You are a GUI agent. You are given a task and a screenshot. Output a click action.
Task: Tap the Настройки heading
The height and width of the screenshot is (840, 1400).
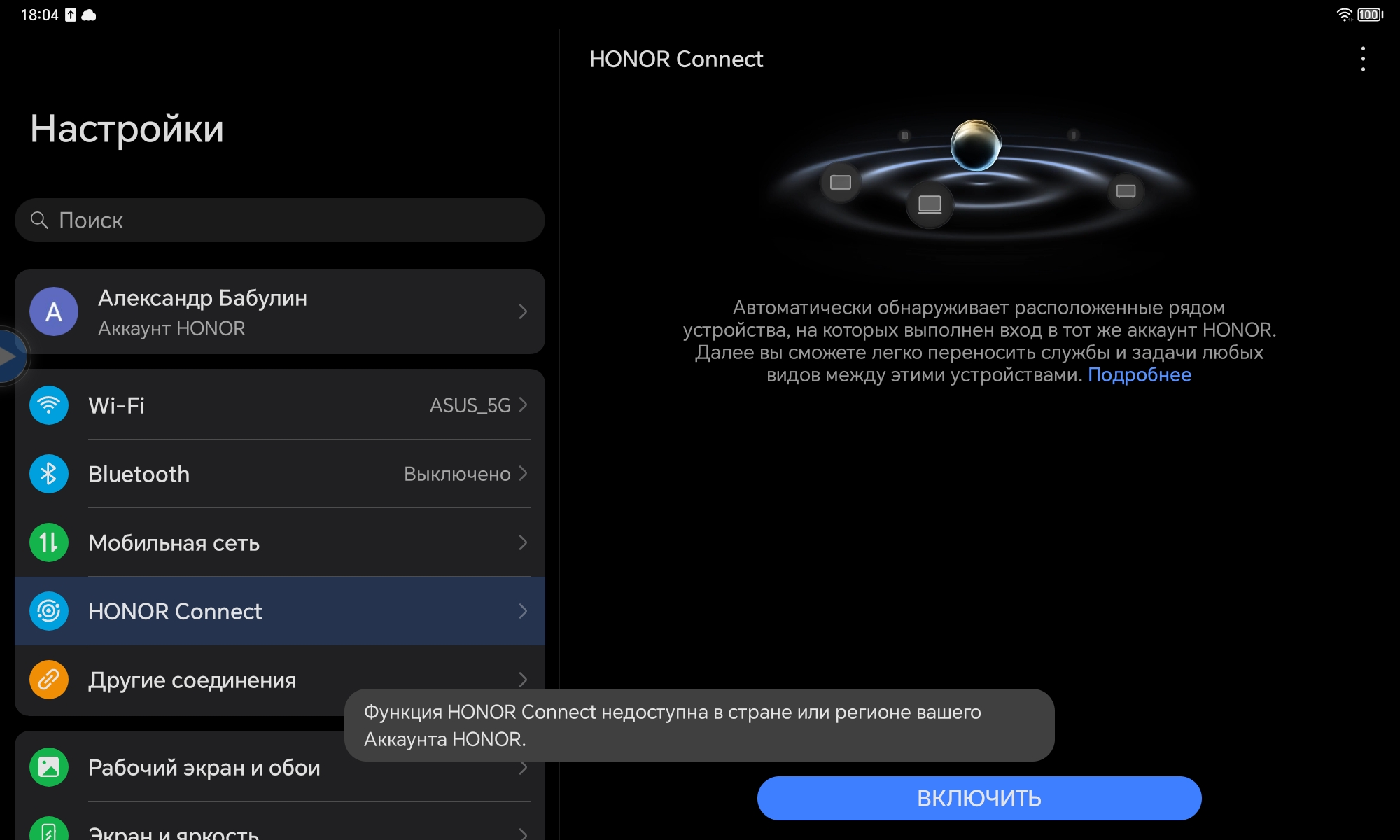[127, 129]
